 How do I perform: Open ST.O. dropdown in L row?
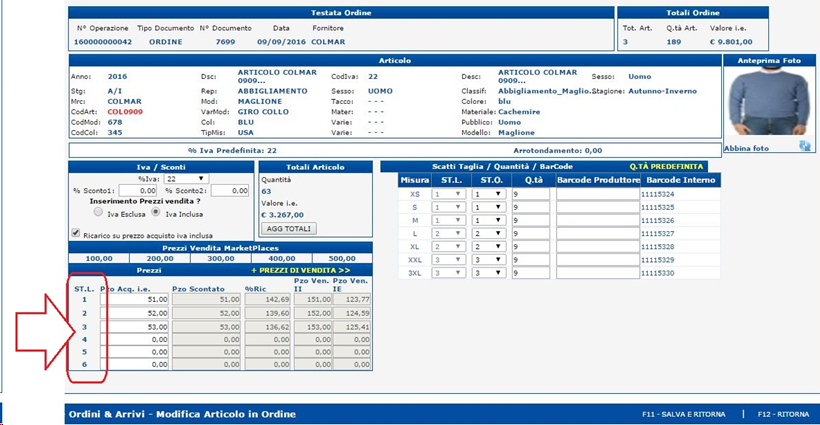pos(488,233)
